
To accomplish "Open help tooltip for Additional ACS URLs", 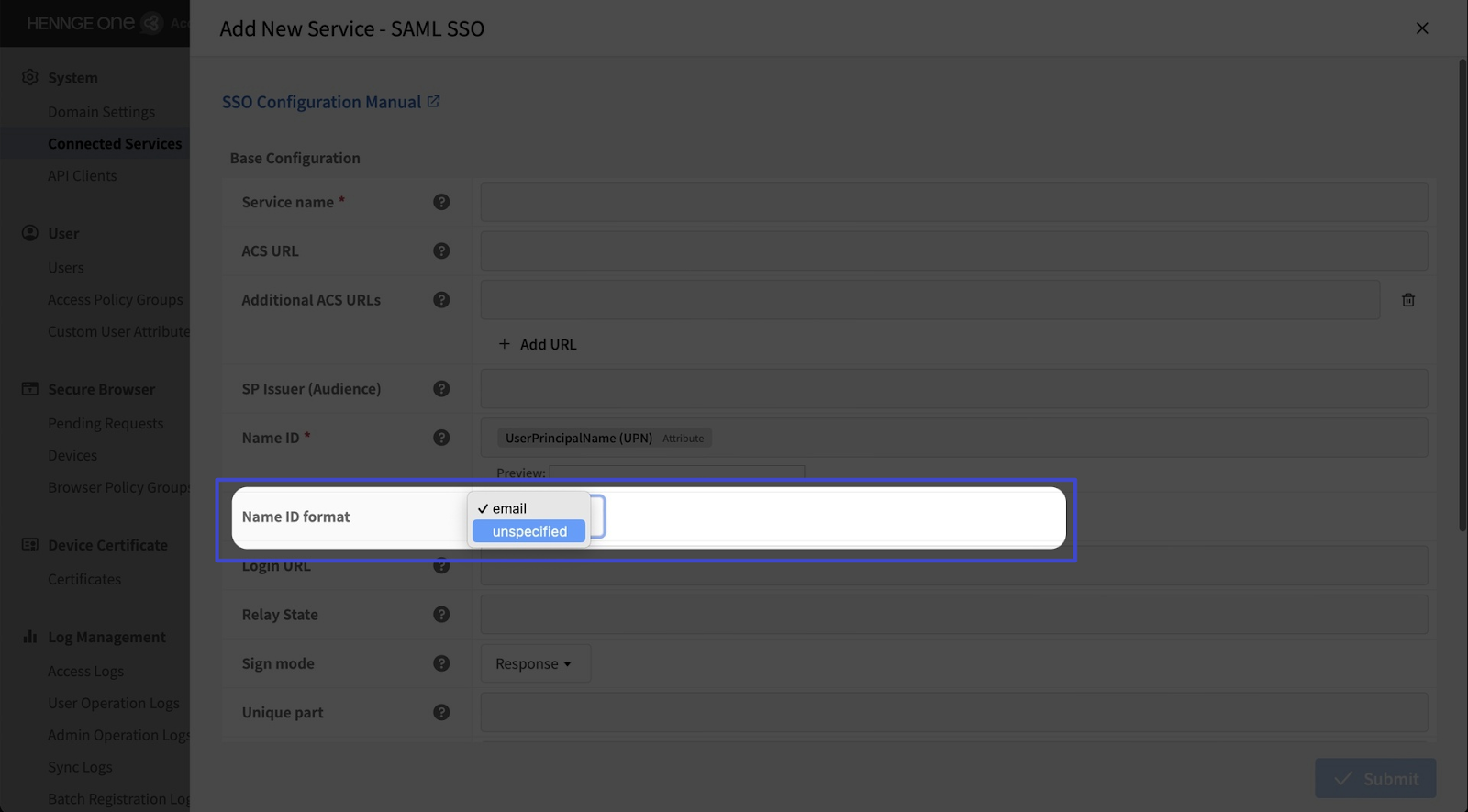I will point(441,300).
